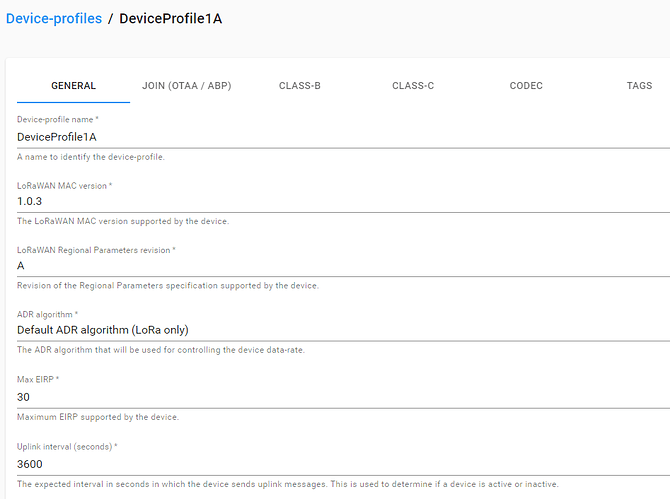Open the LoRaWAN MAC version dropdown
This screenshot has width=670, height=499.
(344, 201)
